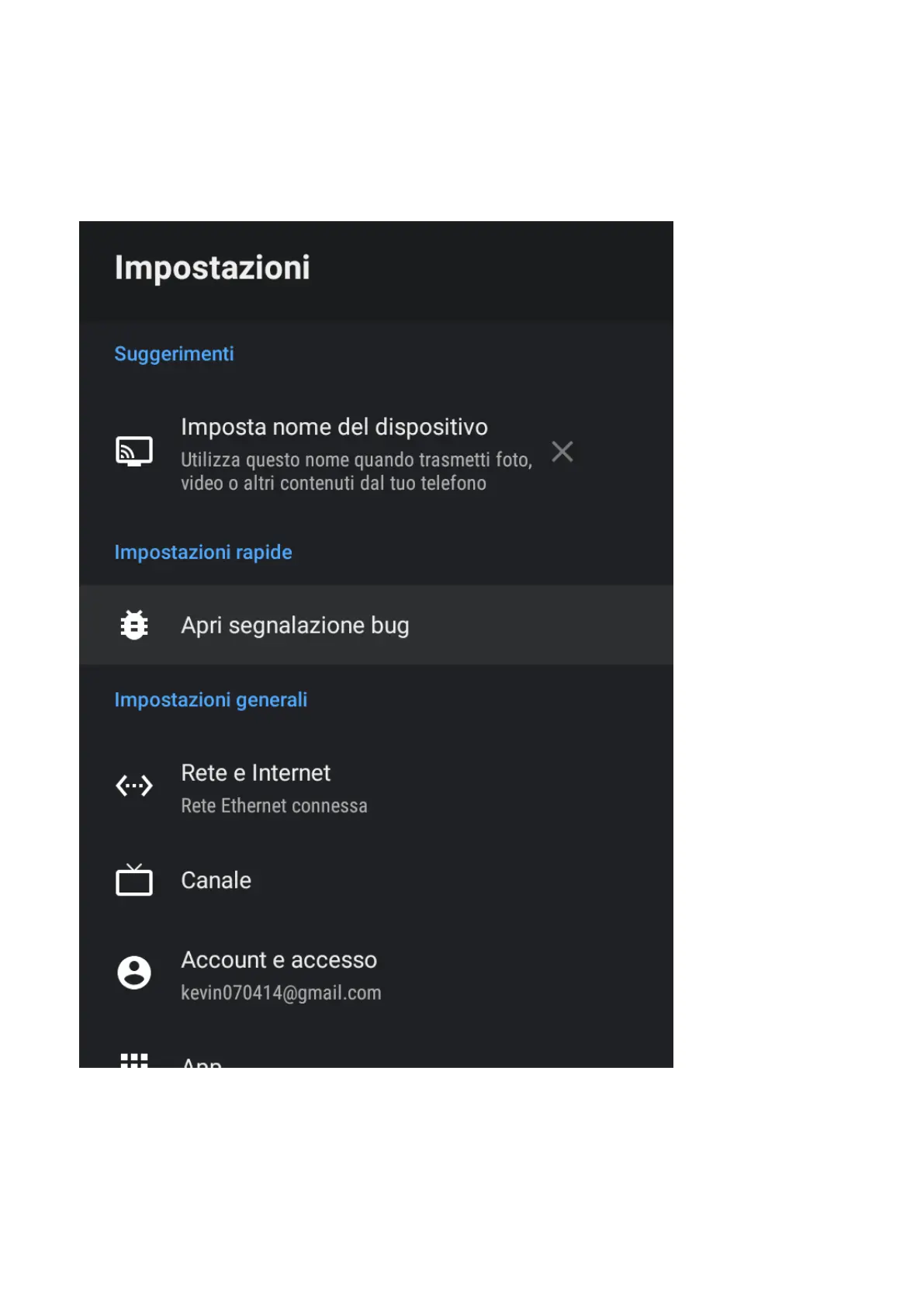The width and height of the screenshot is (924, 1307).
Task: Click the apps grid icon
Action: [134, 1060]
